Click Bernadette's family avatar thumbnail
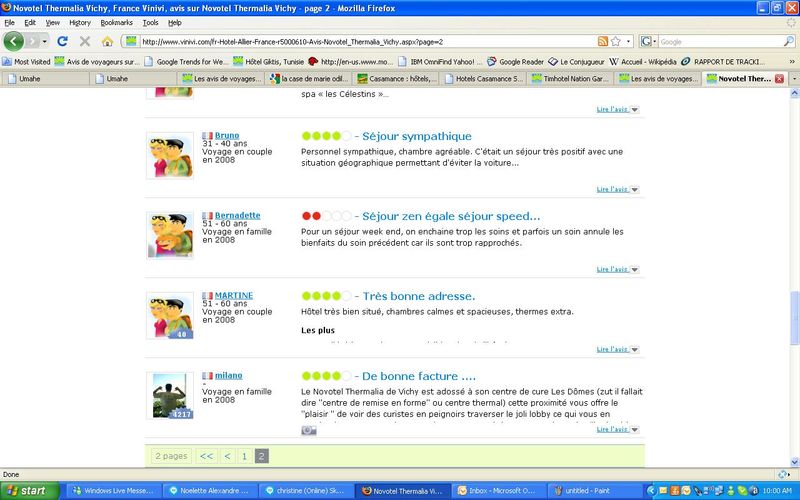The width and height of the screenshot is (800, 500). click(170, 236)
